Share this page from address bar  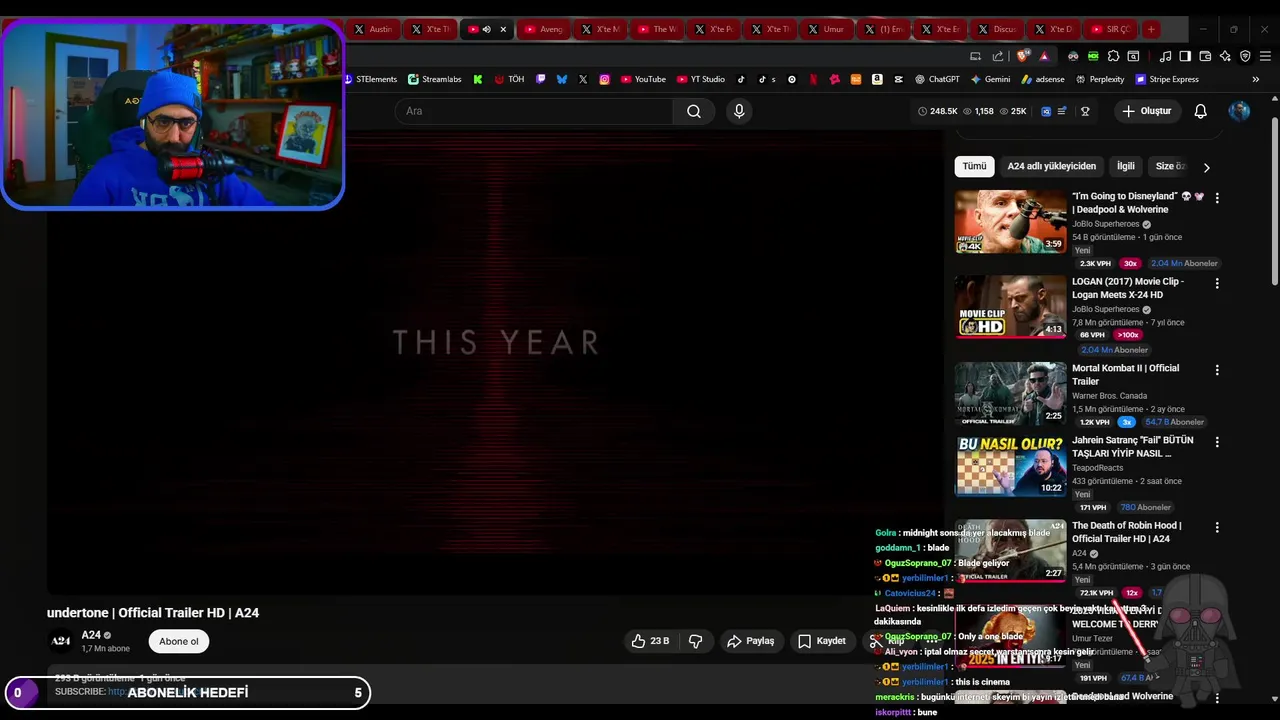(997, 56)
